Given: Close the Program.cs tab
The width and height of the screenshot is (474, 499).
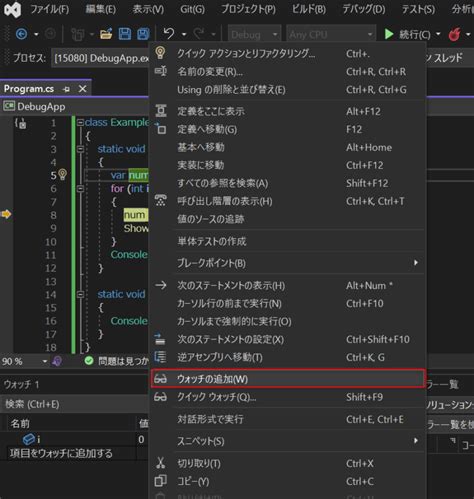Looking at the screenshot, I should coord(82,89).
